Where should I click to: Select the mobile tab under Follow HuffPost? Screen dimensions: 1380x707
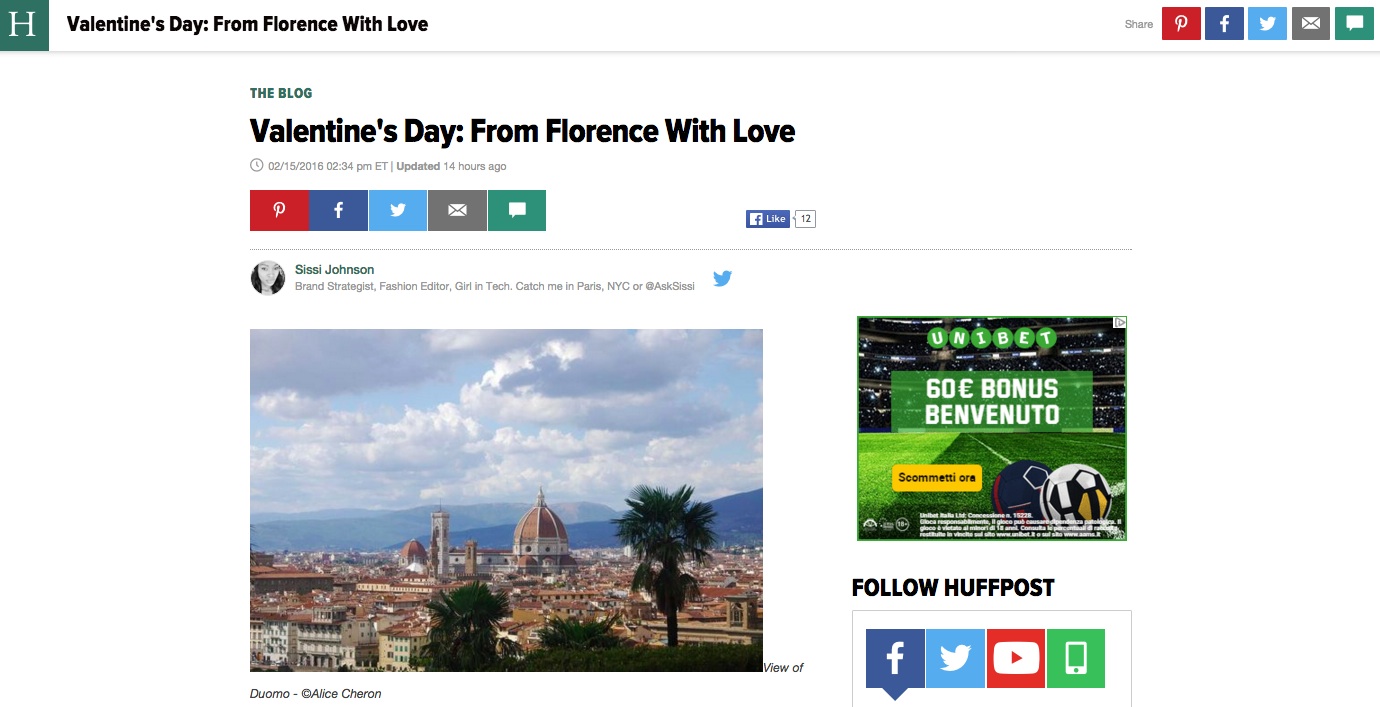point(1076,658)
